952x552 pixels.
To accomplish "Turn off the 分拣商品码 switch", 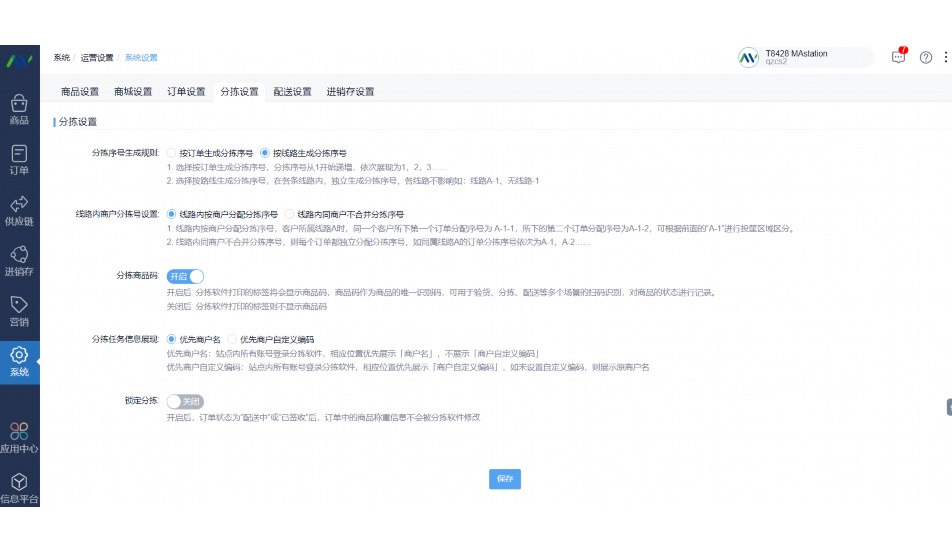I will 186,276.
